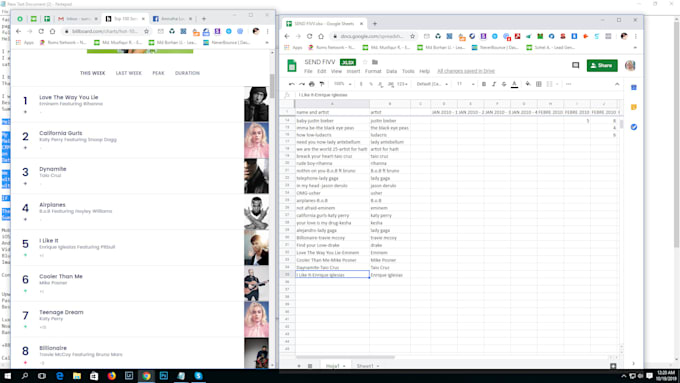Open comment history icon next to Share
The width and height of the screenshot is (680, 383).
point(575,65)
